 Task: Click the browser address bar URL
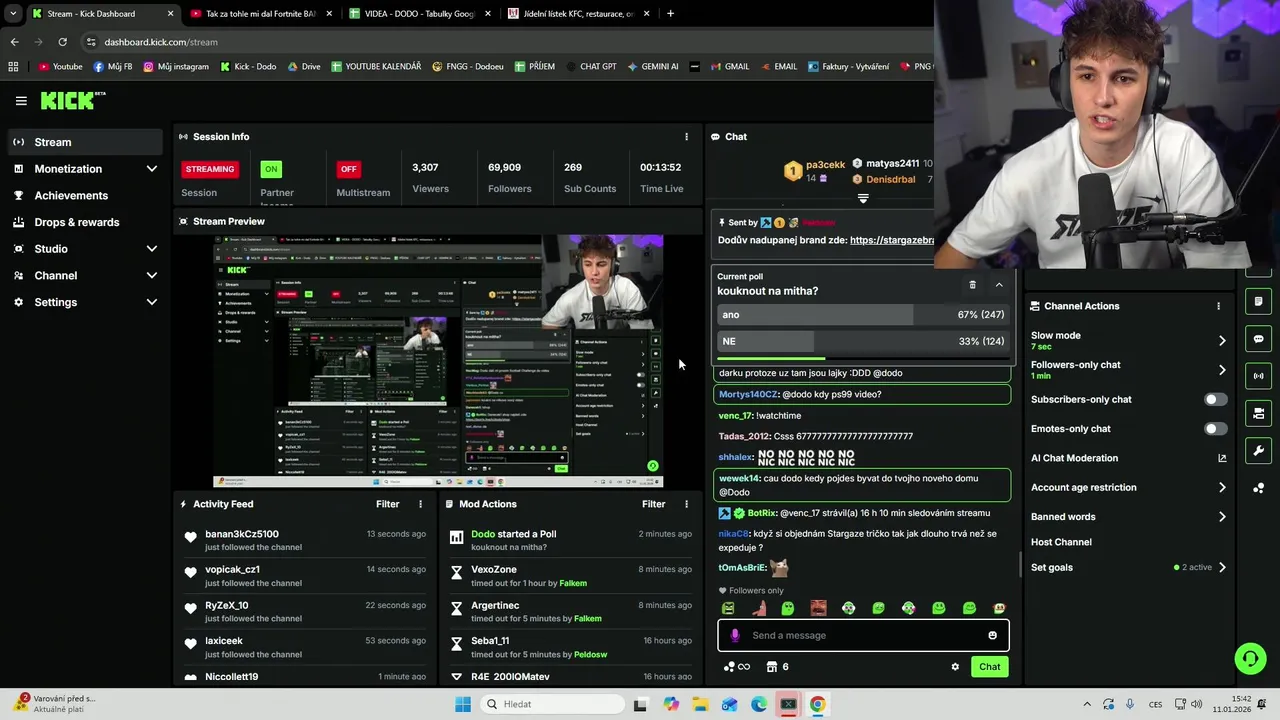coord(161,42)
